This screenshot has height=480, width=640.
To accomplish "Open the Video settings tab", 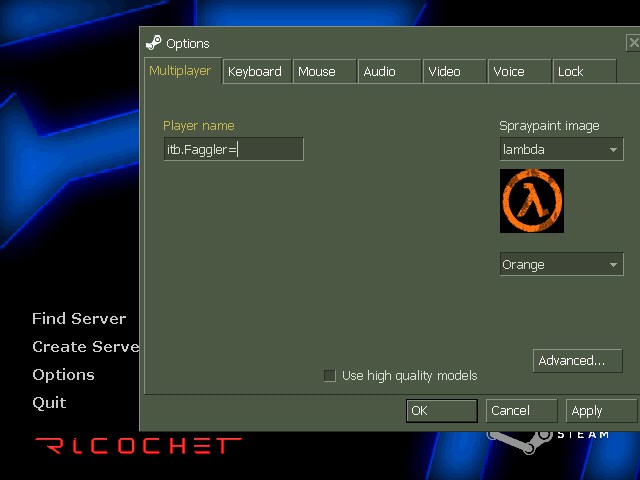I will [454, 72].
